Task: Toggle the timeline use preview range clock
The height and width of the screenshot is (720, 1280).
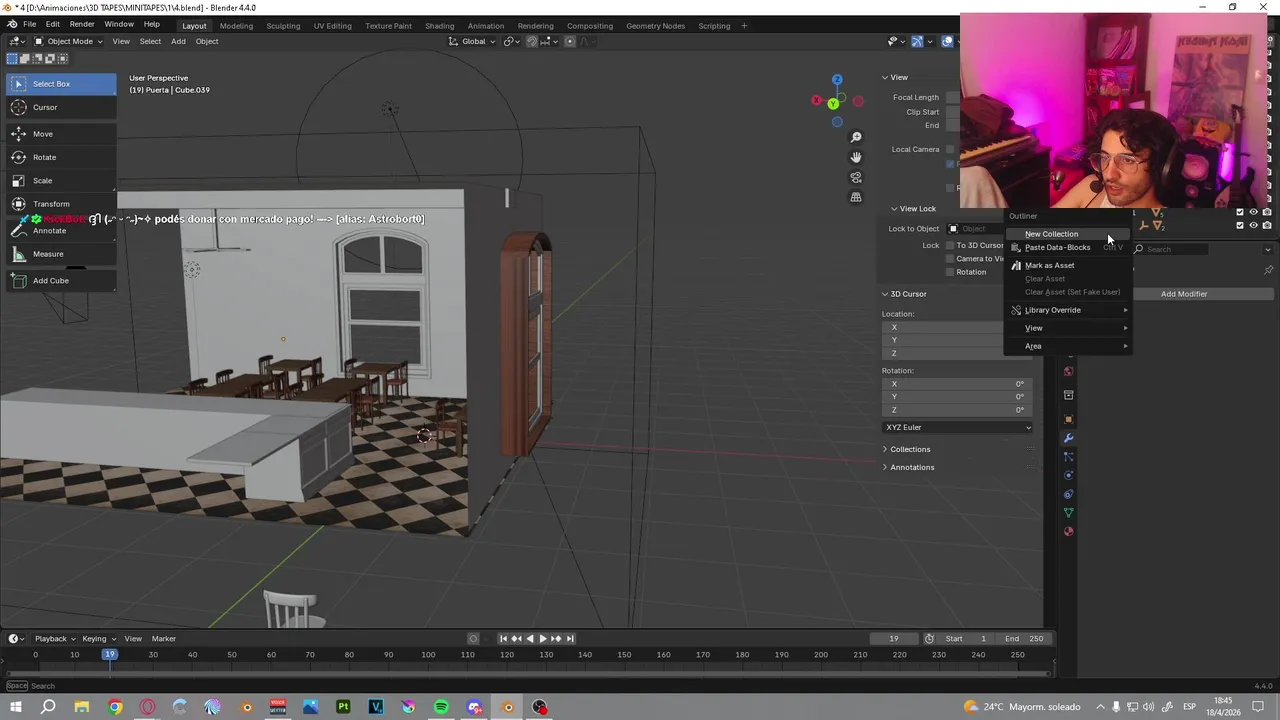Action: (929, 639)
